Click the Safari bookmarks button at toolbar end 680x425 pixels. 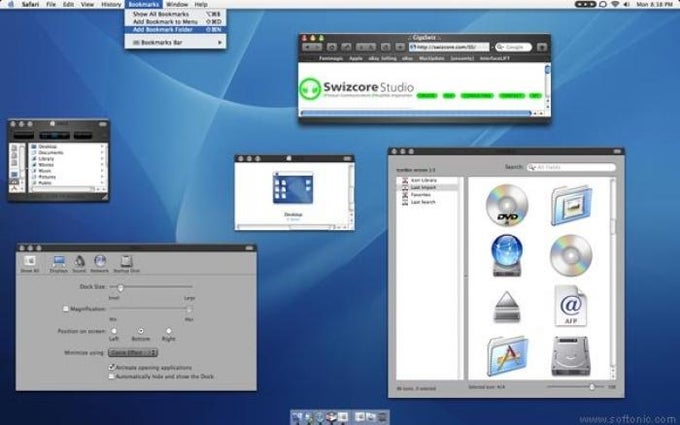[x=542, y=47]
